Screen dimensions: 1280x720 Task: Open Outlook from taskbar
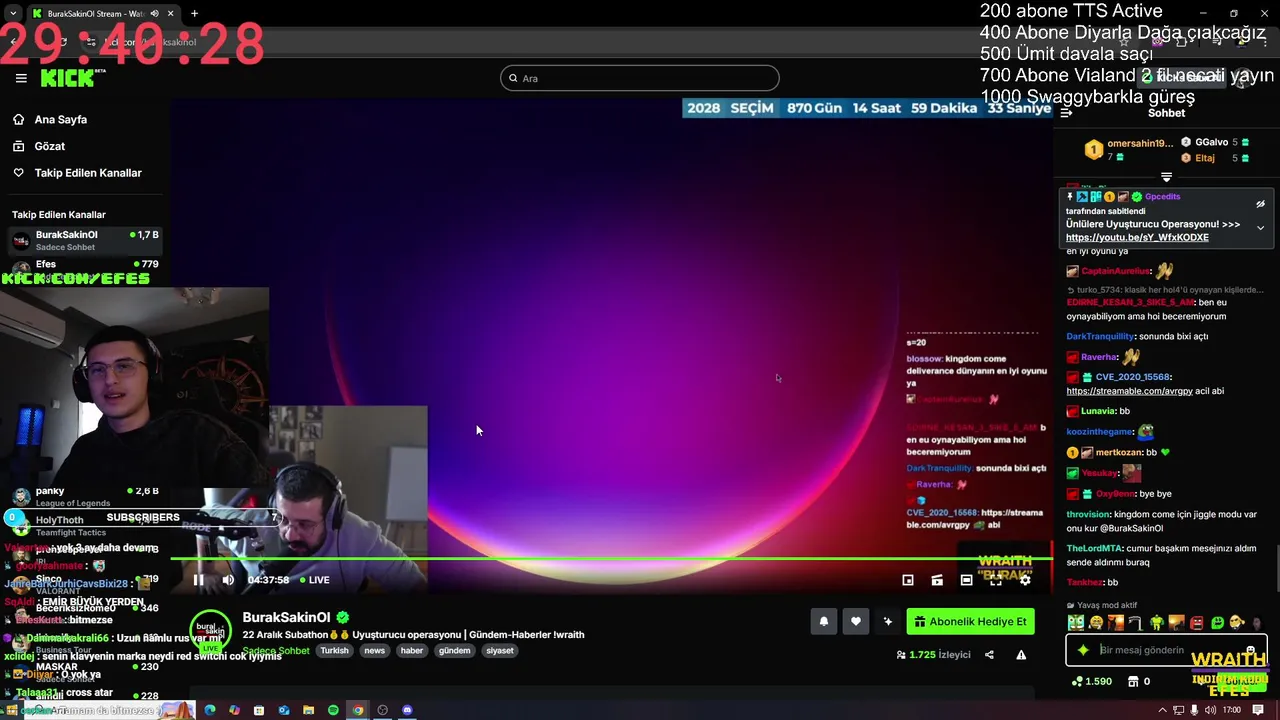tap(283, 710)
